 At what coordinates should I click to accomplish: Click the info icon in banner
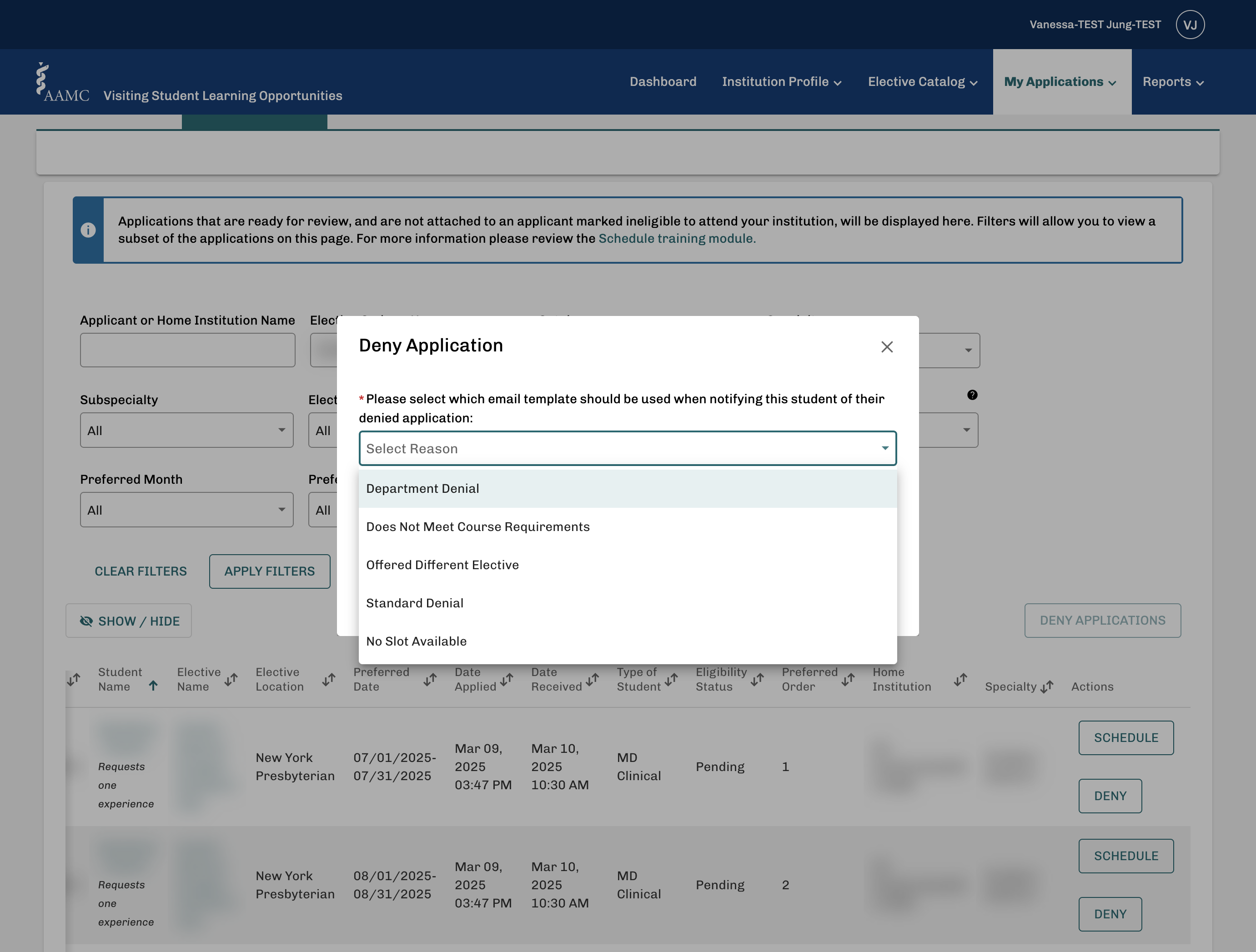(88, 230)
